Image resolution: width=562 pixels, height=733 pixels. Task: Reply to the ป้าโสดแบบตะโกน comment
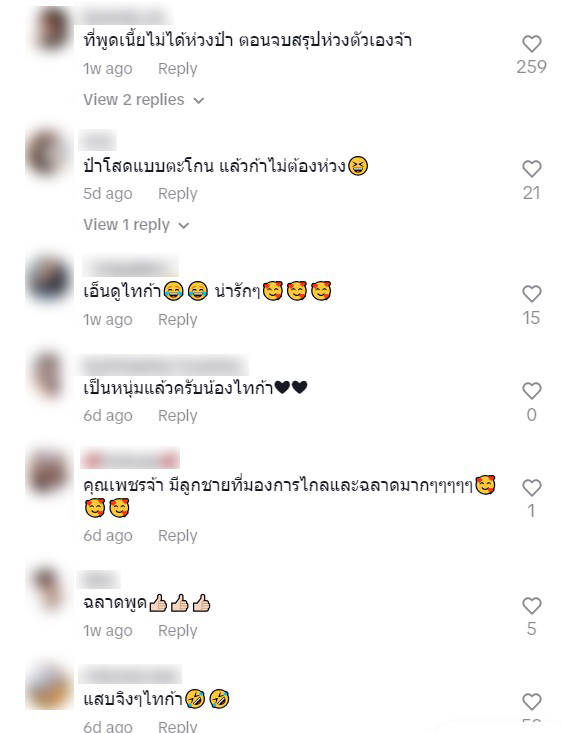point(178,194)
